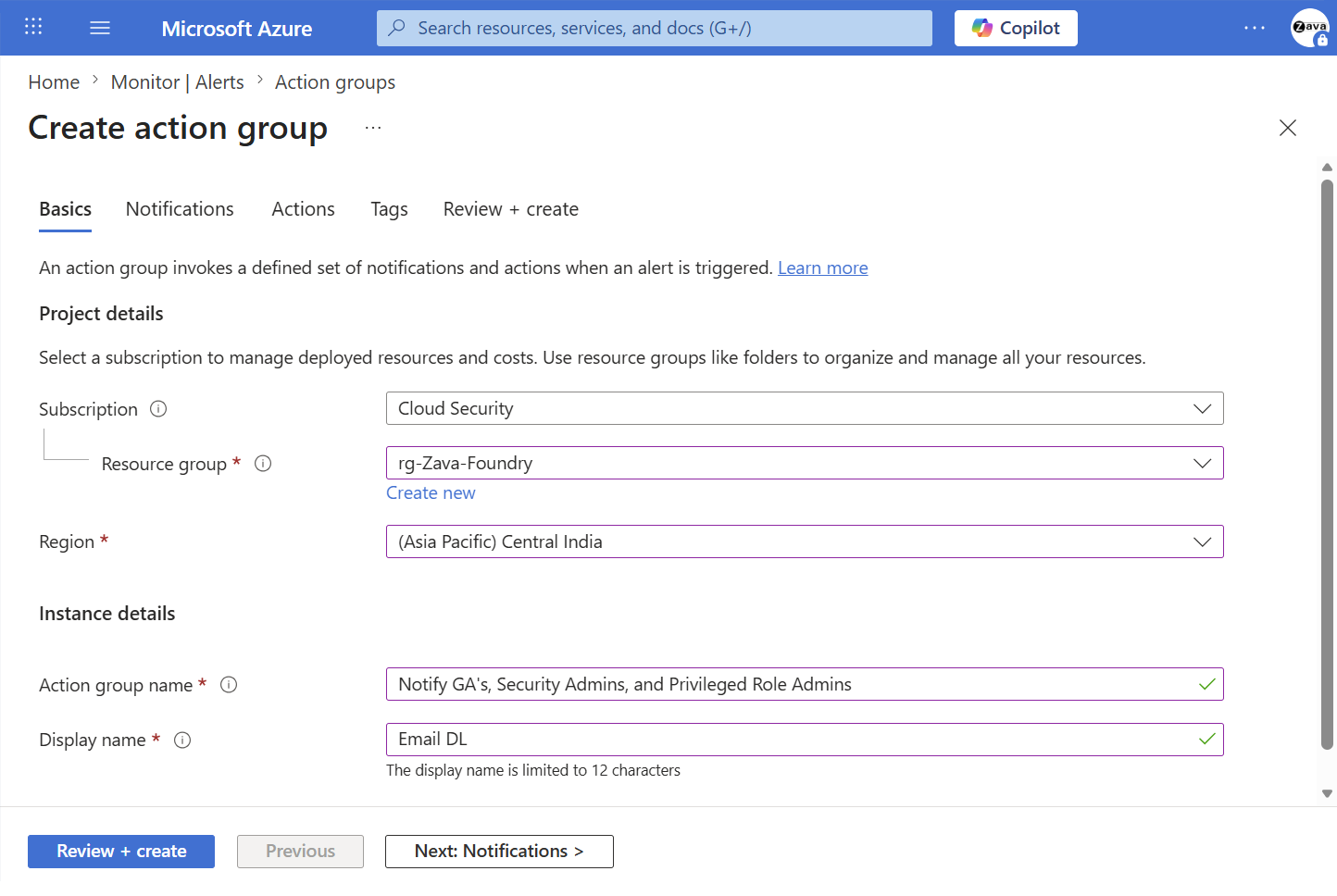This screenshot has height=896, width=1337.
Task: Click the vertical scrollbar thumb
Action: pos(1327,463)
